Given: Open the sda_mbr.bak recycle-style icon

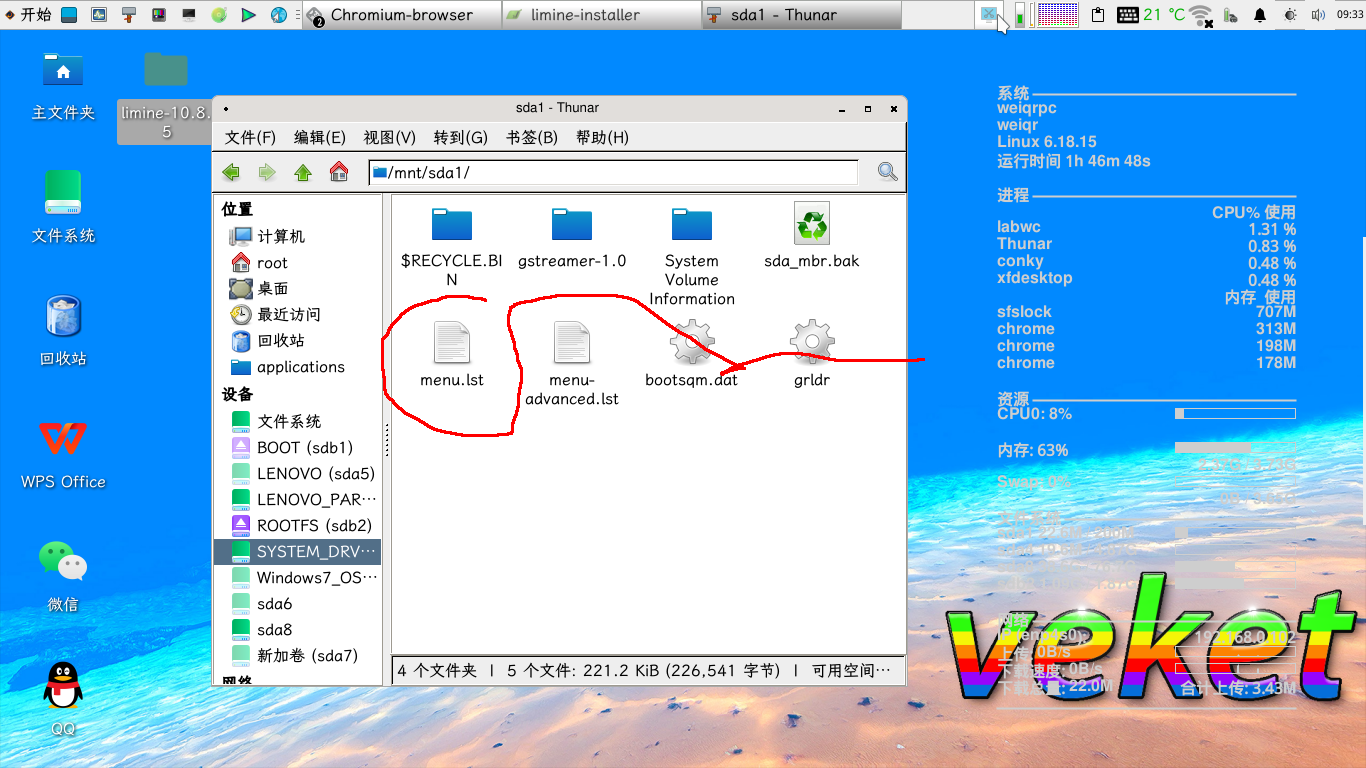Looking at the screenshot, I should [x=811, y=222].
